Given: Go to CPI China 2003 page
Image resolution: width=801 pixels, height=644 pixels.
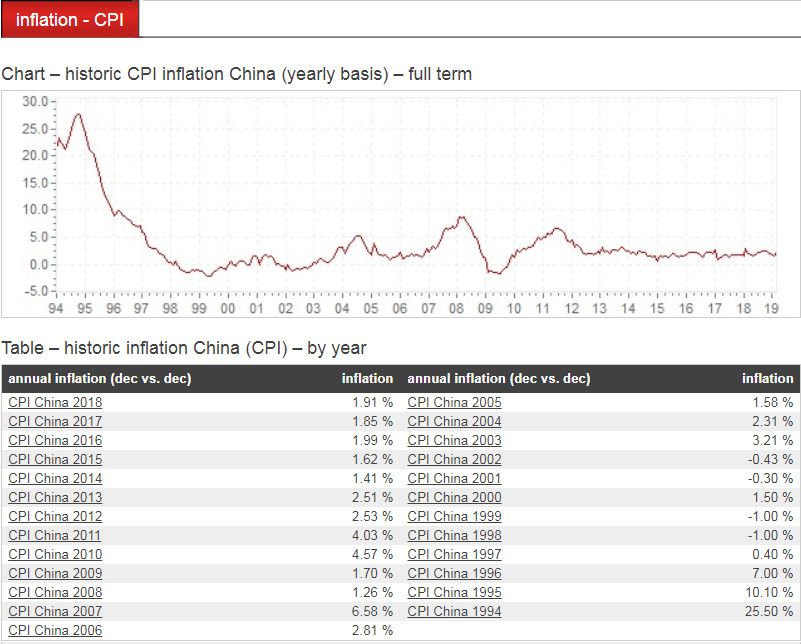Looking at the screenshot, I should [455, 440].
